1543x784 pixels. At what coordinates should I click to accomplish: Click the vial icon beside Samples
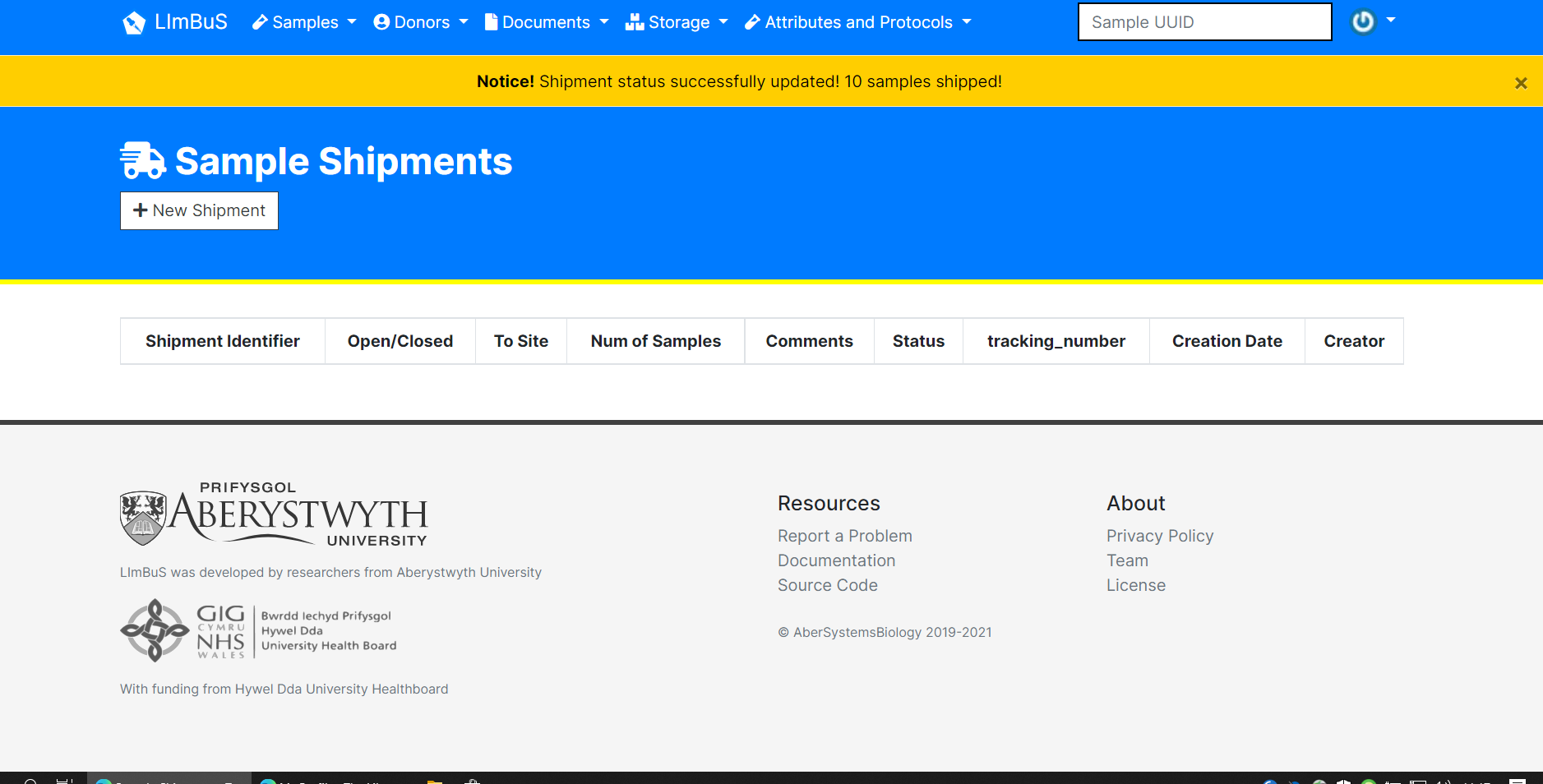pos(260,22)
